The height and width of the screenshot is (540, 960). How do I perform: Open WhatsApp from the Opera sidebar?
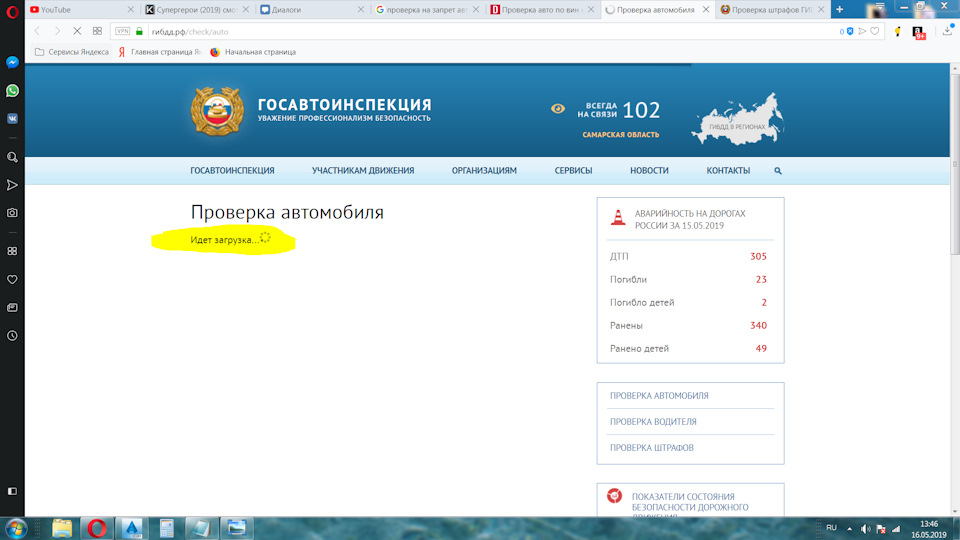click(x=12, y=90)
